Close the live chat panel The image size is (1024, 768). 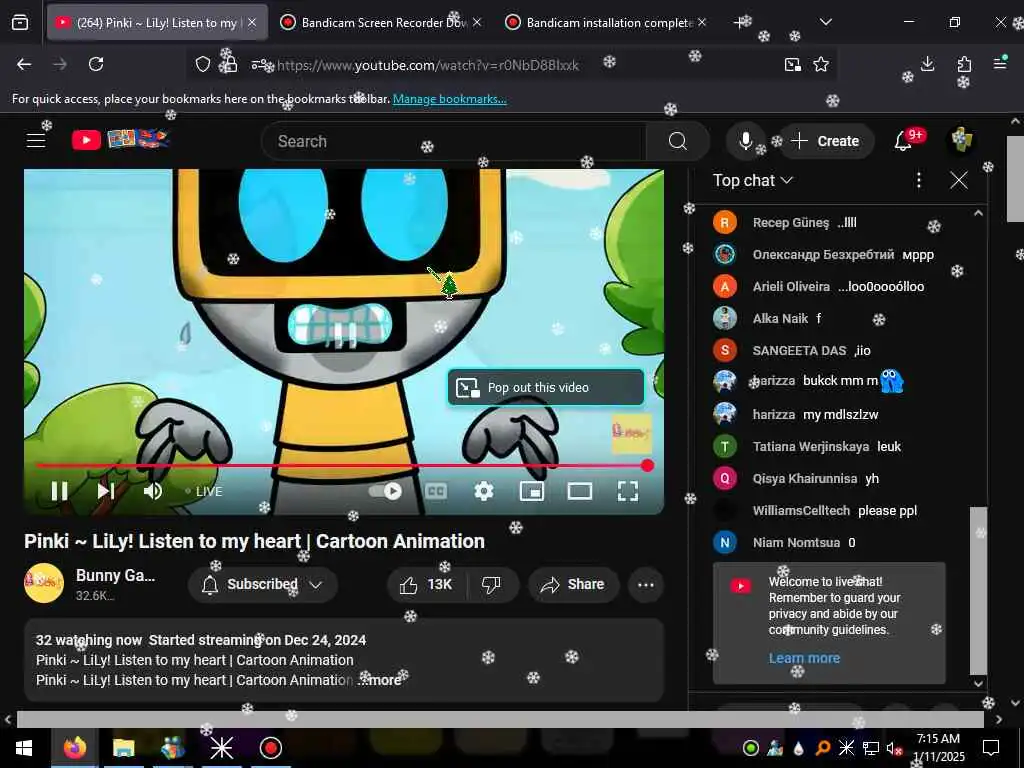[959, 180]
